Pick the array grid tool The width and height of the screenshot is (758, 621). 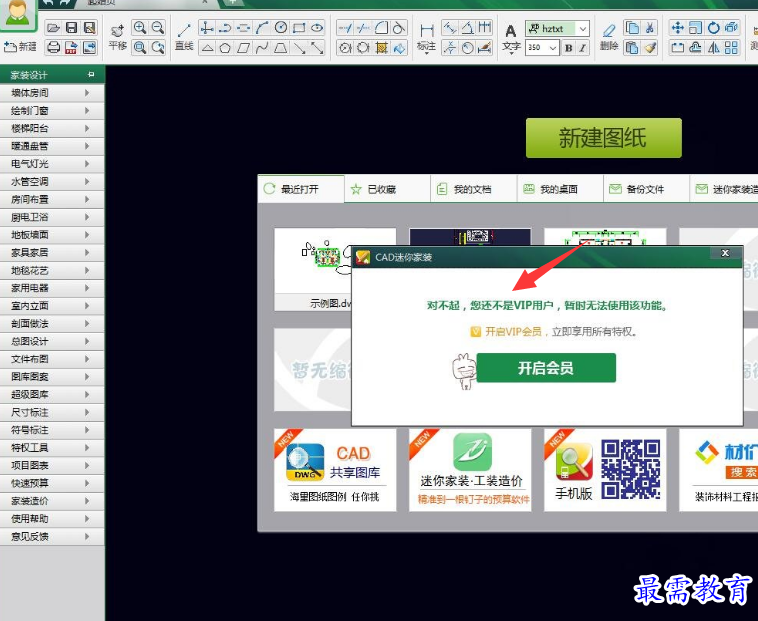tap(731, 47)
